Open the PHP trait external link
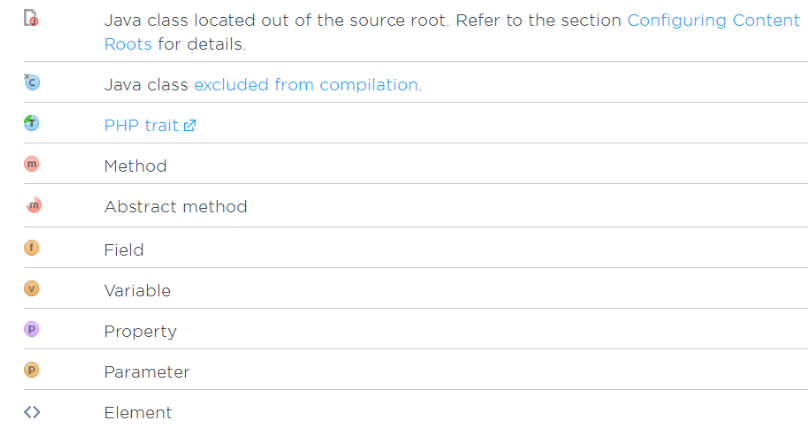Viewport: 808px width, 426px height. point(140,126)
